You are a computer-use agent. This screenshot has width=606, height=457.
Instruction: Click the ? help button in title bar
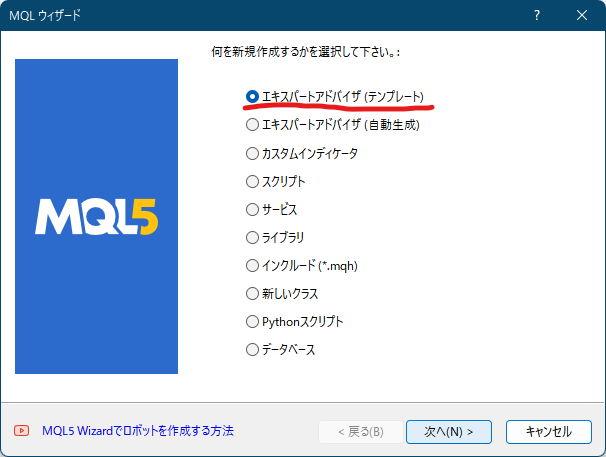[x=537, y=15]
